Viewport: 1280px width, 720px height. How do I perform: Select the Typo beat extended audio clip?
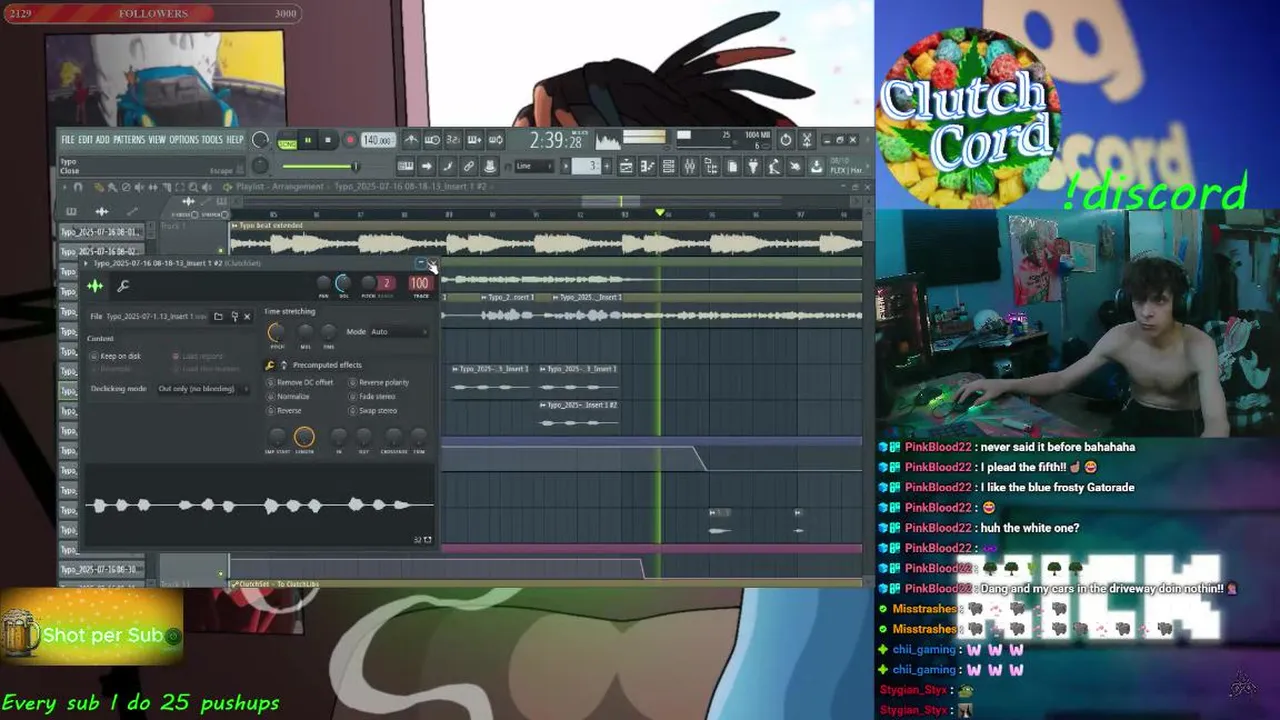[545, 239]
